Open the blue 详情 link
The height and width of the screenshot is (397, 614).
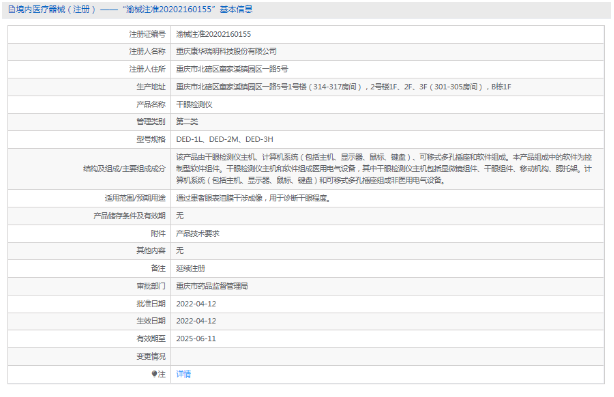[183, 374]
